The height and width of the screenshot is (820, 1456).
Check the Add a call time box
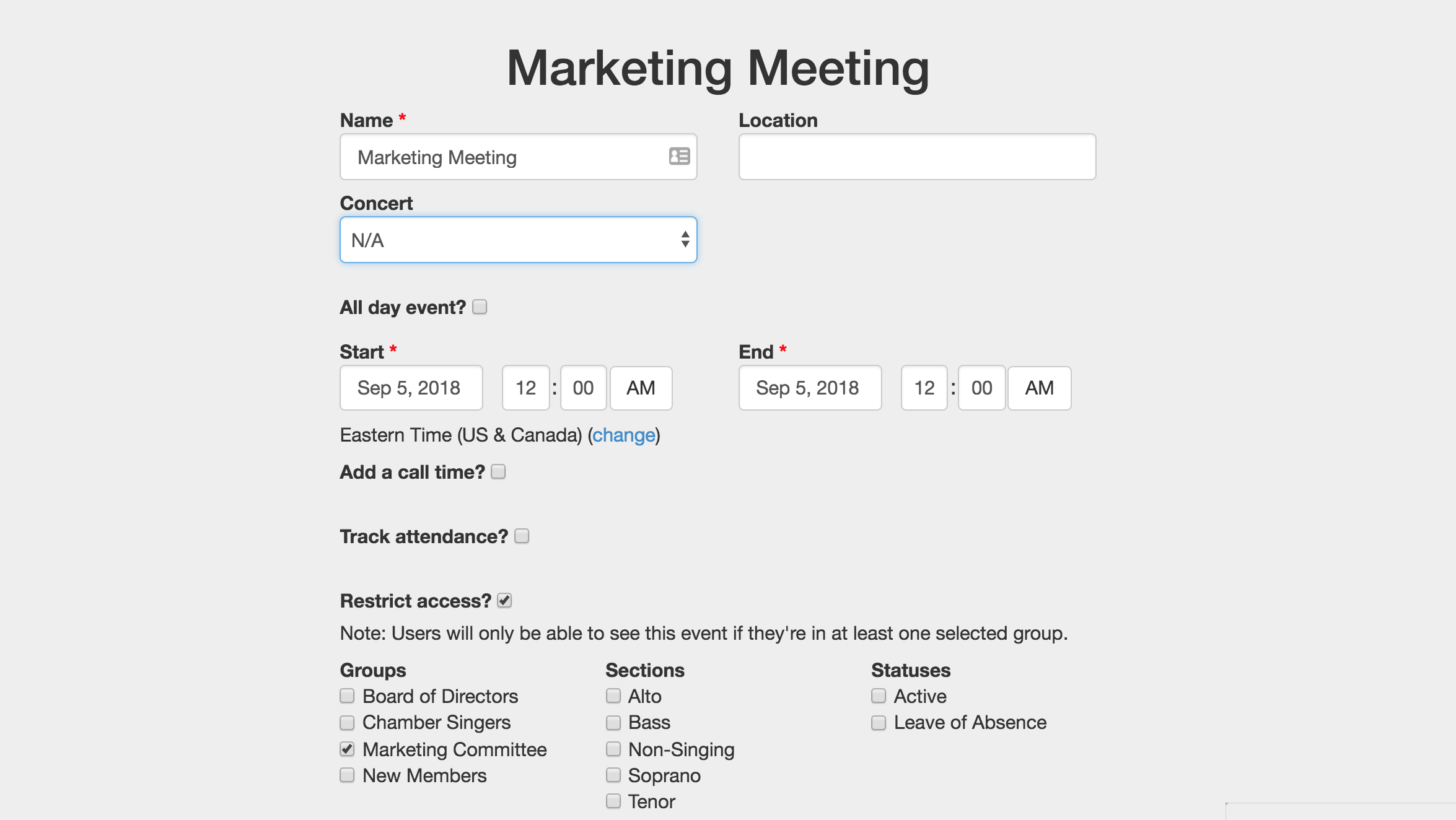coord(498,472)
